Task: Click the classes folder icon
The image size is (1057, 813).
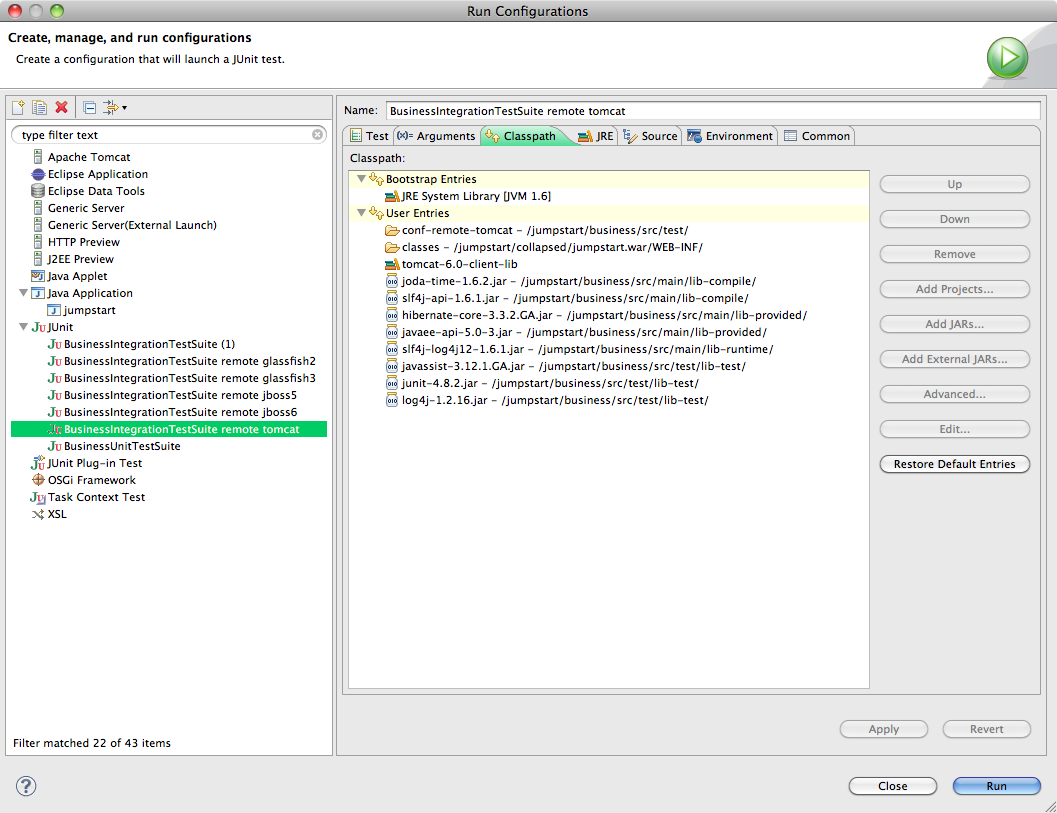Action: 392,247
